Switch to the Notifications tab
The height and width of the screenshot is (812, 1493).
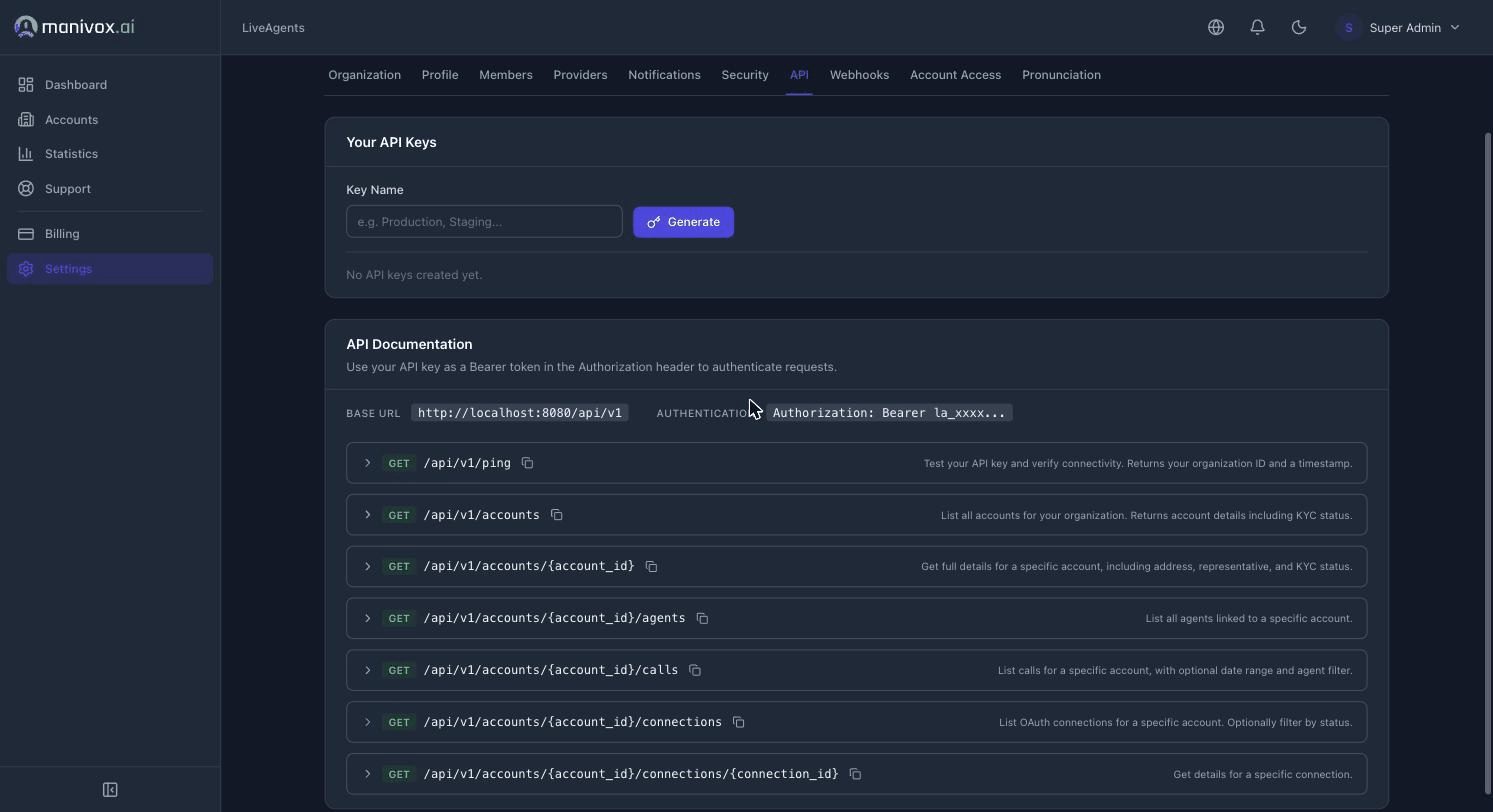pyautogui.click(x=664, y=75)
